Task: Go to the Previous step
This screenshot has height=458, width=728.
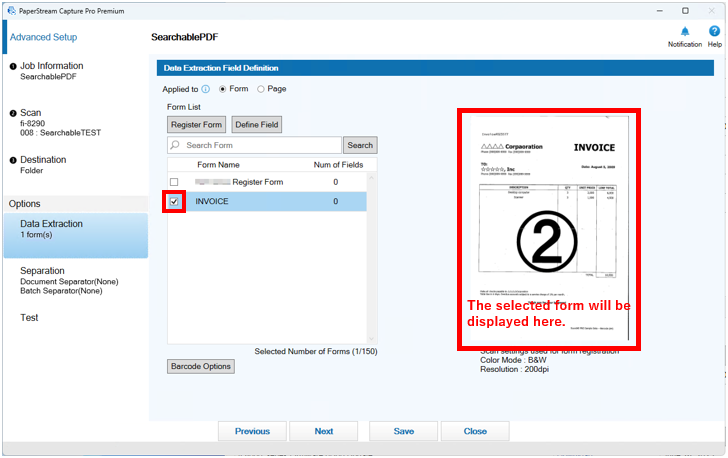Action: [252, 431]
